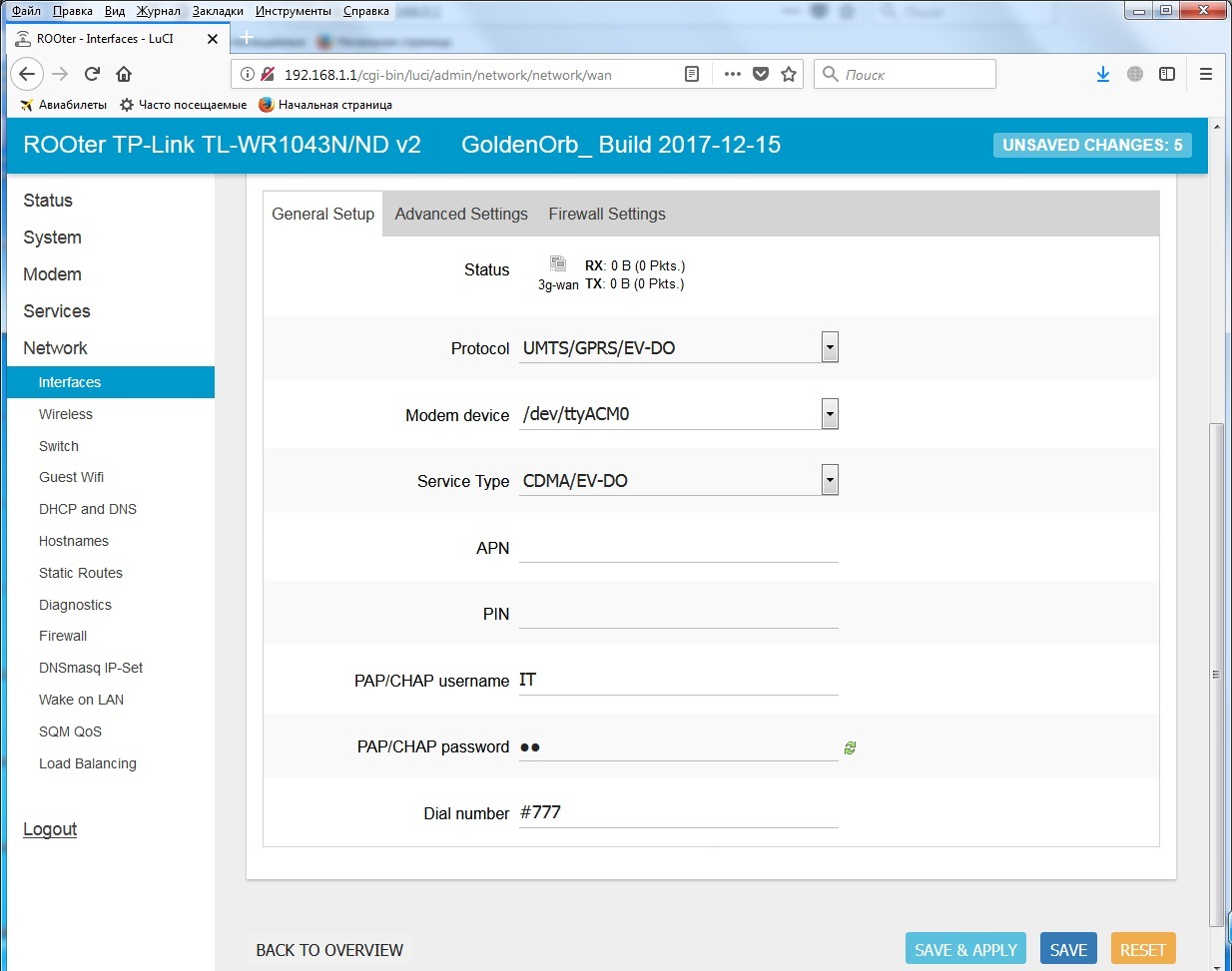Open Switch settings page
The height and width of the screenshot is (971, 1232).
coord(59,446)
